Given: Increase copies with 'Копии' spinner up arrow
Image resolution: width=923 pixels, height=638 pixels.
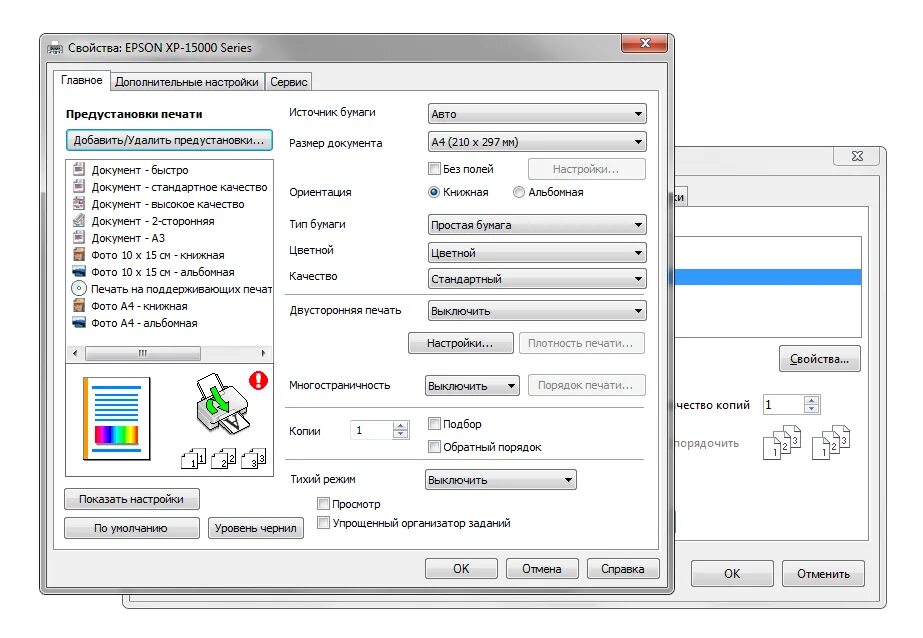Looking at the screenshot, I should [x=400, y=426].
